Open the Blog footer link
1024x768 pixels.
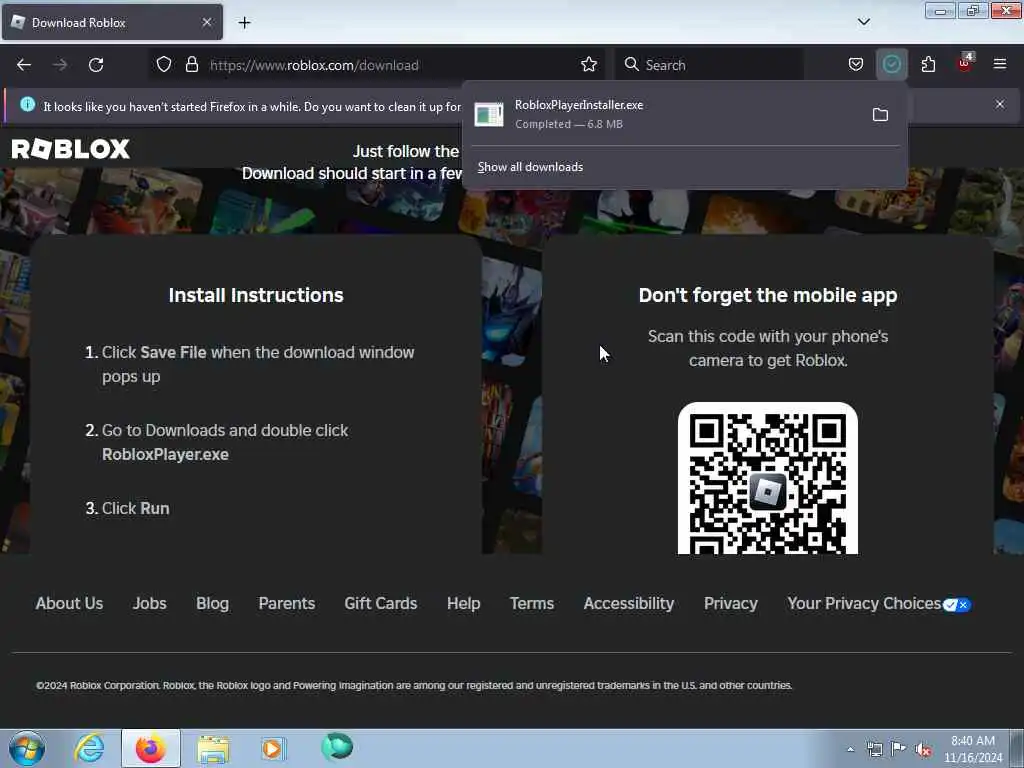click(x=212, y=603)
